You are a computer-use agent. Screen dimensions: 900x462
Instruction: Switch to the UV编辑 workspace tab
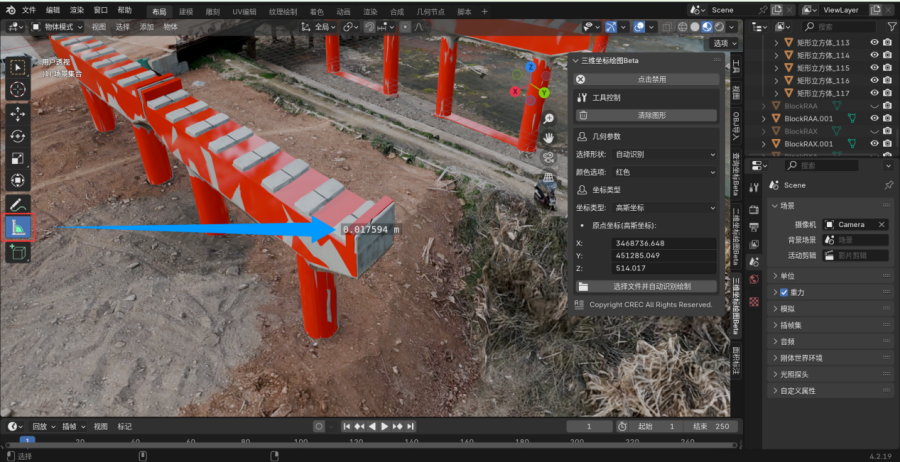click(x=244, y=9)
